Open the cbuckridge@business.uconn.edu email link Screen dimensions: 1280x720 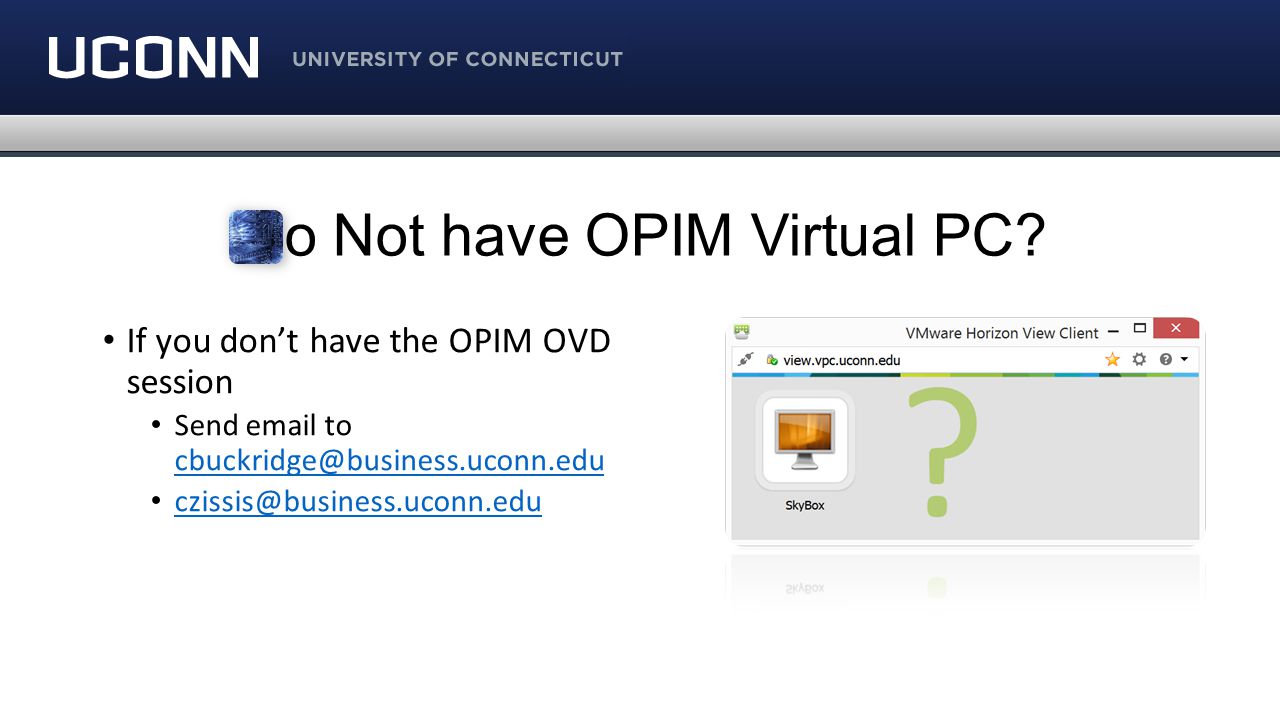(x=389, y=461)
